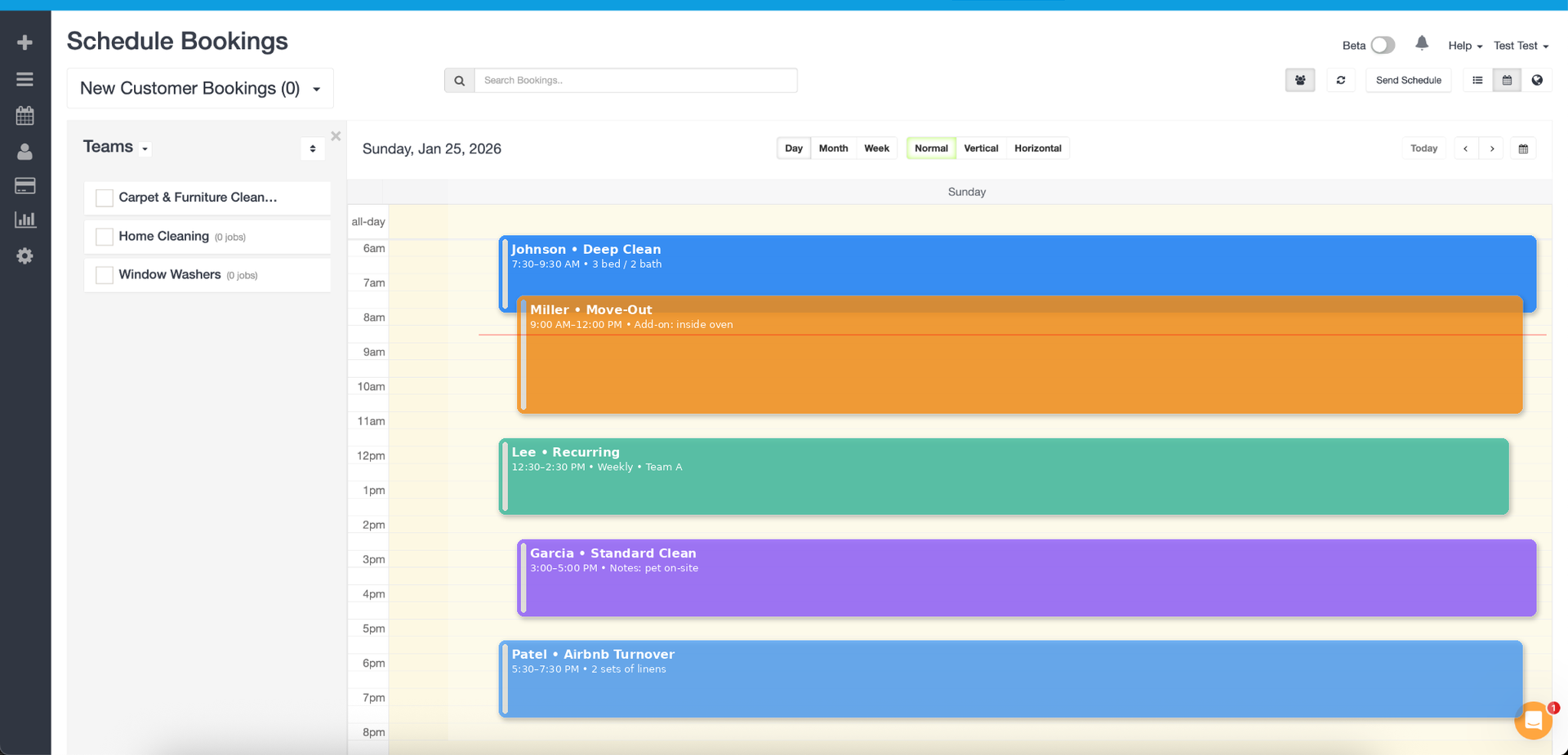
Task: Check the Window Washers team checkbox
Action: pos(105,275)
